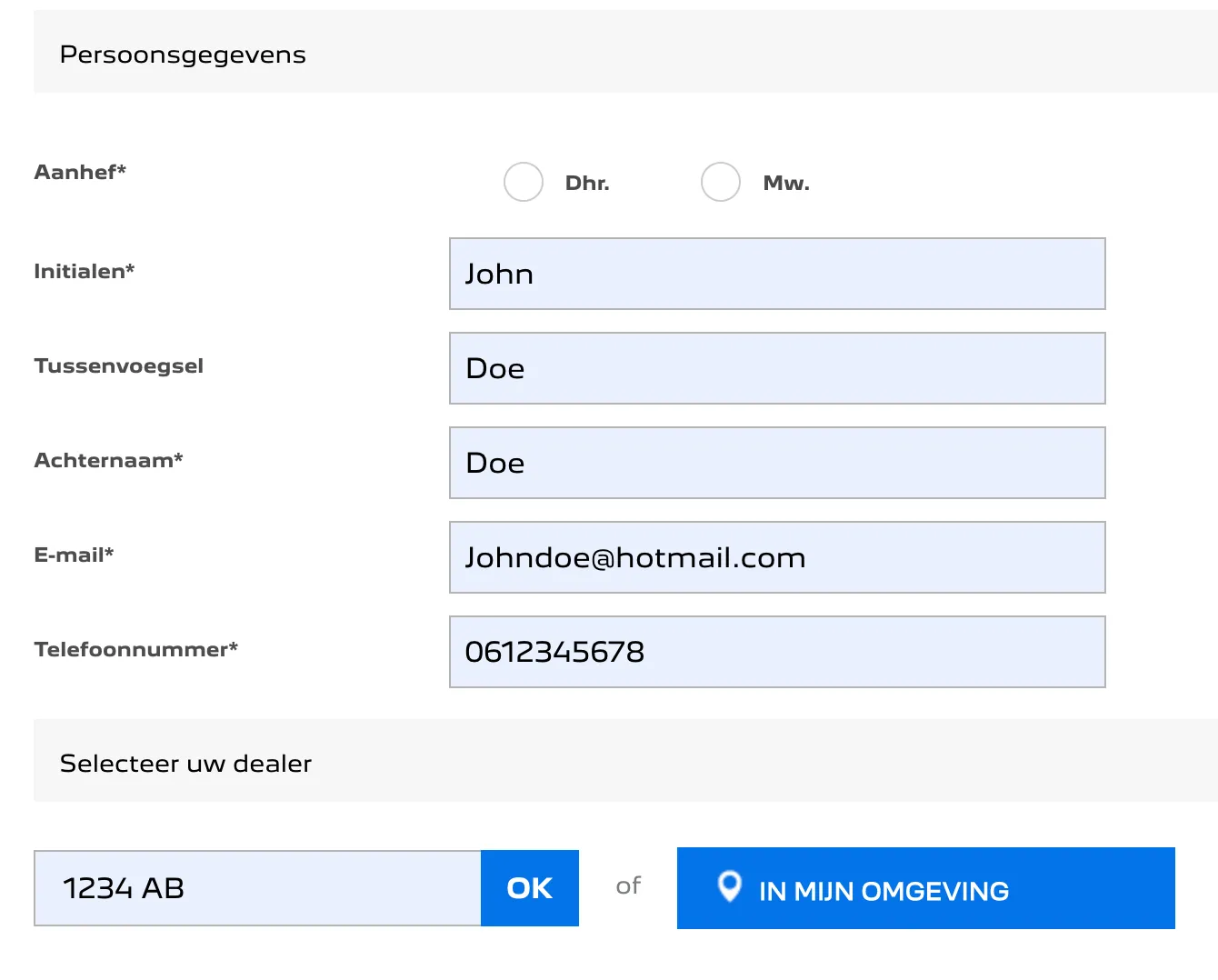Click the Initialen field containing John
1218x980 pixels.
777,274
